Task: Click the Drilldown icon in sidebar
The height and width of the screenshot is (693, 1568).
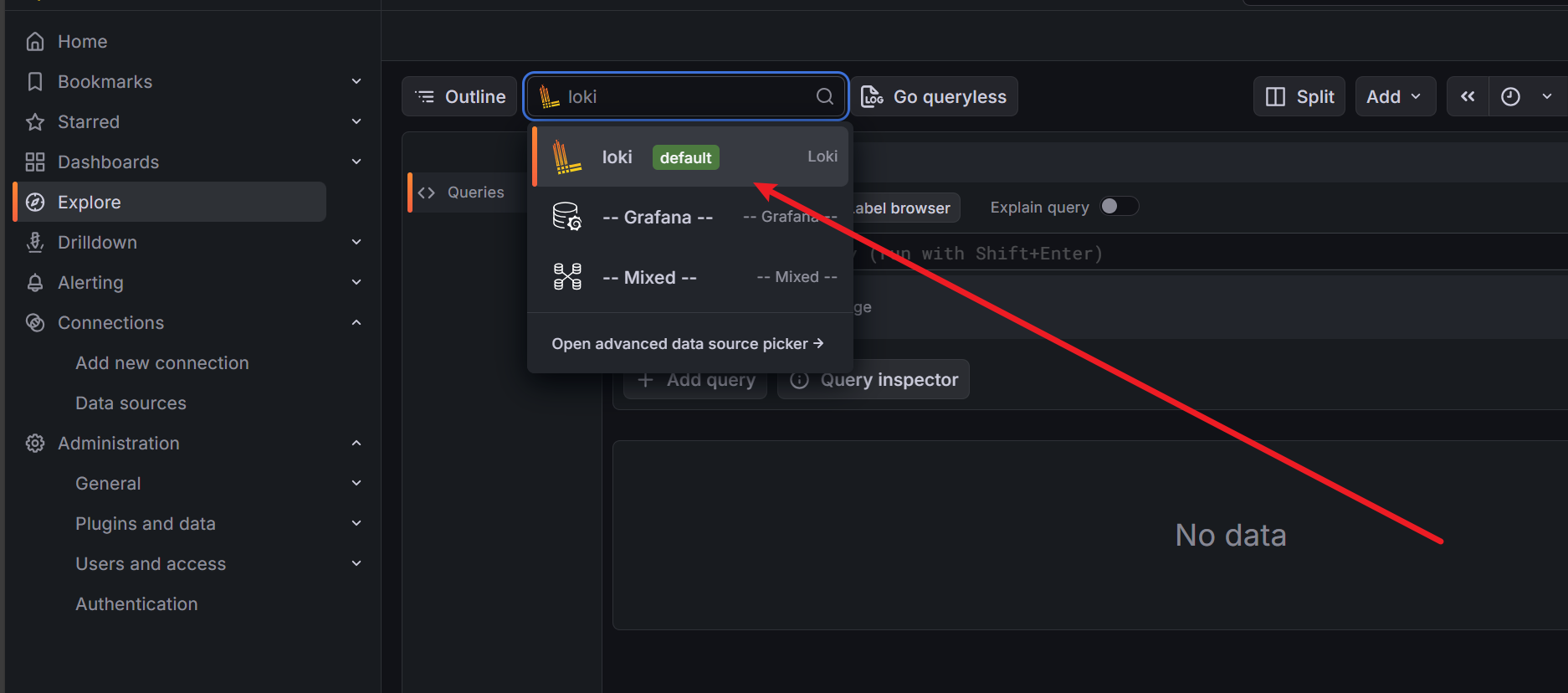Action: pos(35,242)
